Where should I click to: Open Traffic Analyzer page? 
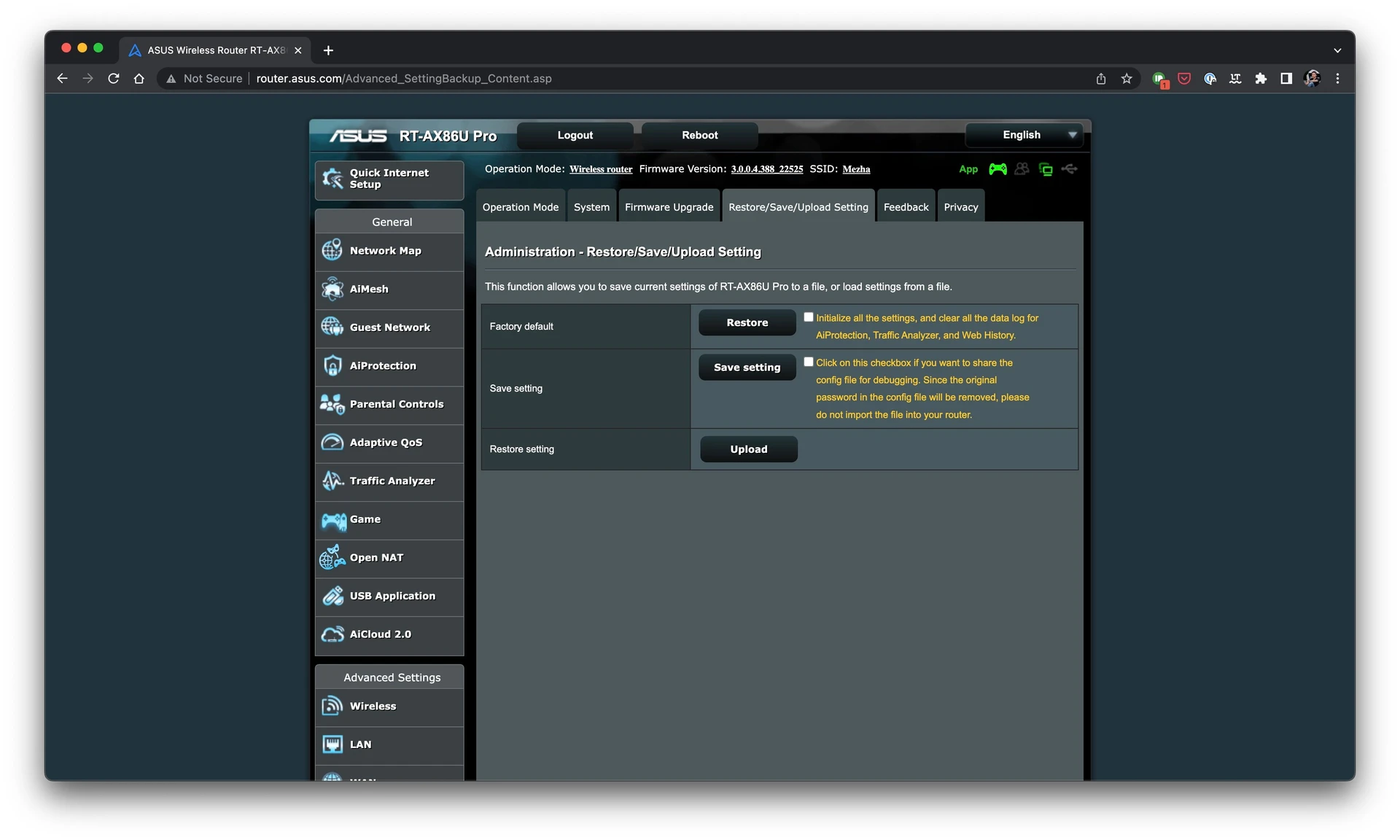pyautogui.click(x=389, y=481)
